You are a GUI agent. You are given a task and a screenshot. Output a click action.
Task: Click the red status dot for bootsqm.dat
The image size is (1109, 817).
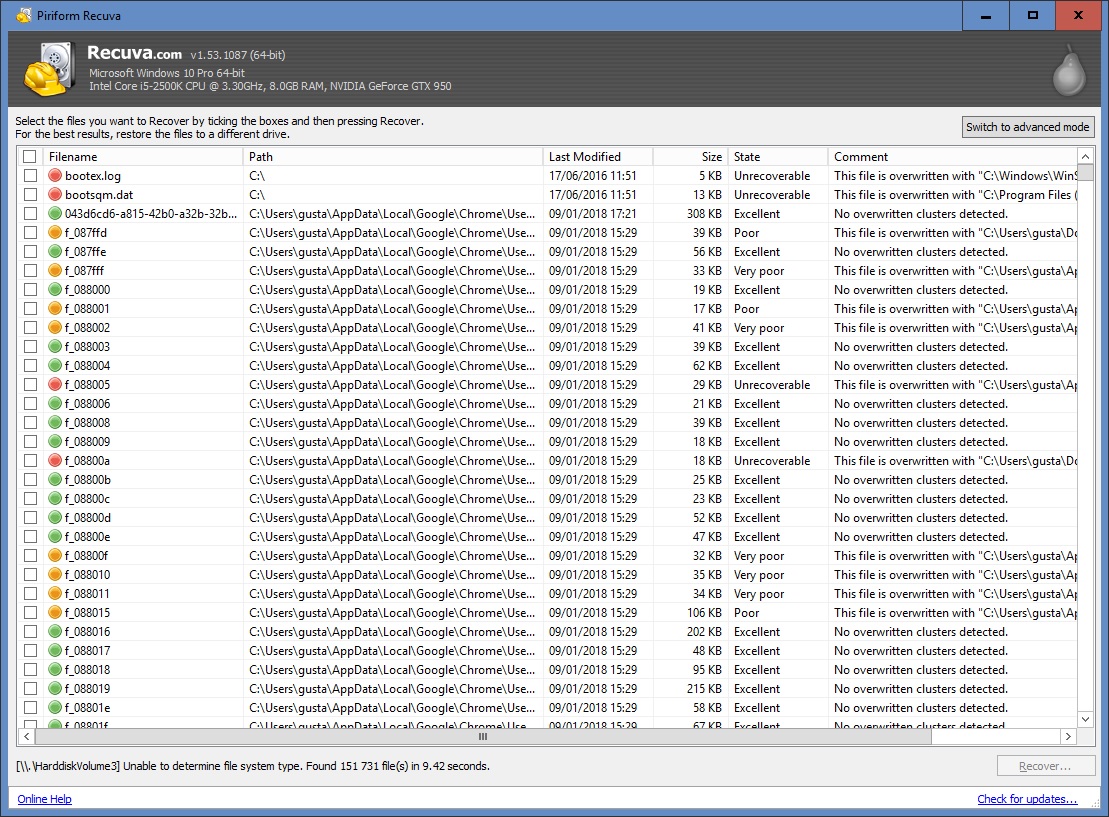point(55,195)
